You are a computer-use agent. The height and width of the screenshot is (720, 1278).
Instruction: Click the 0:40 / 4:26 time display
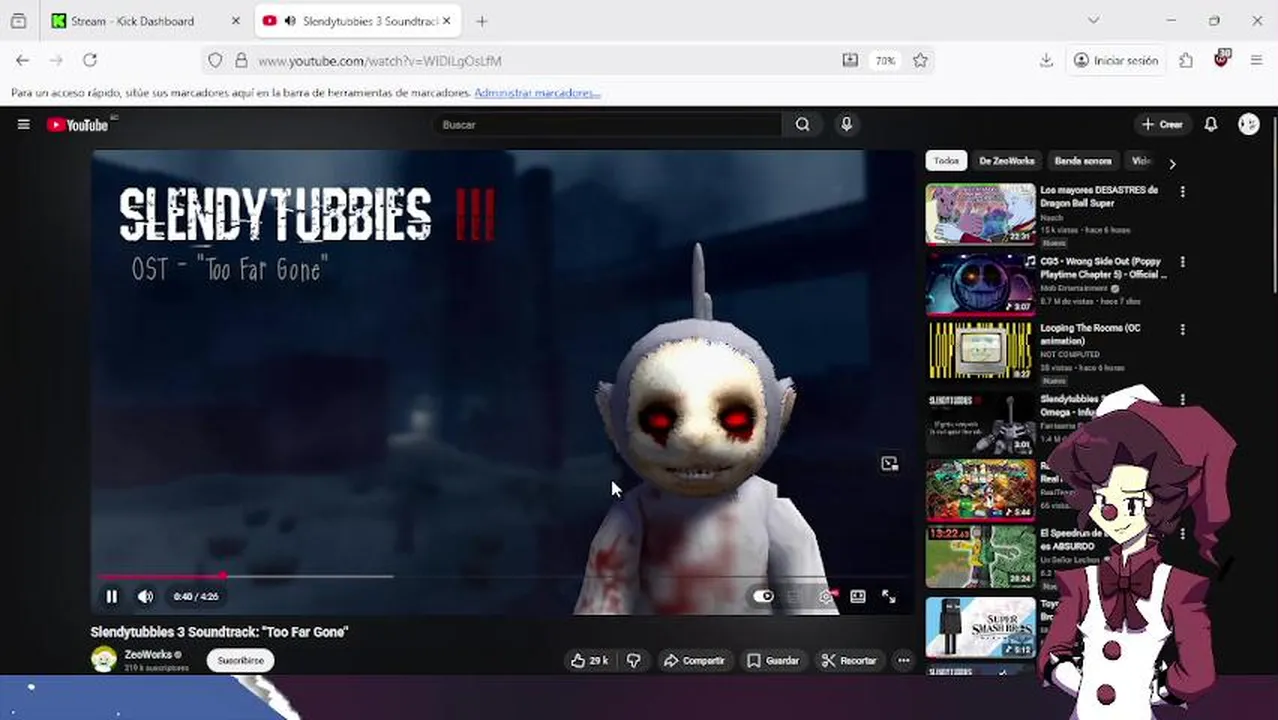click(x=195, y=597)
